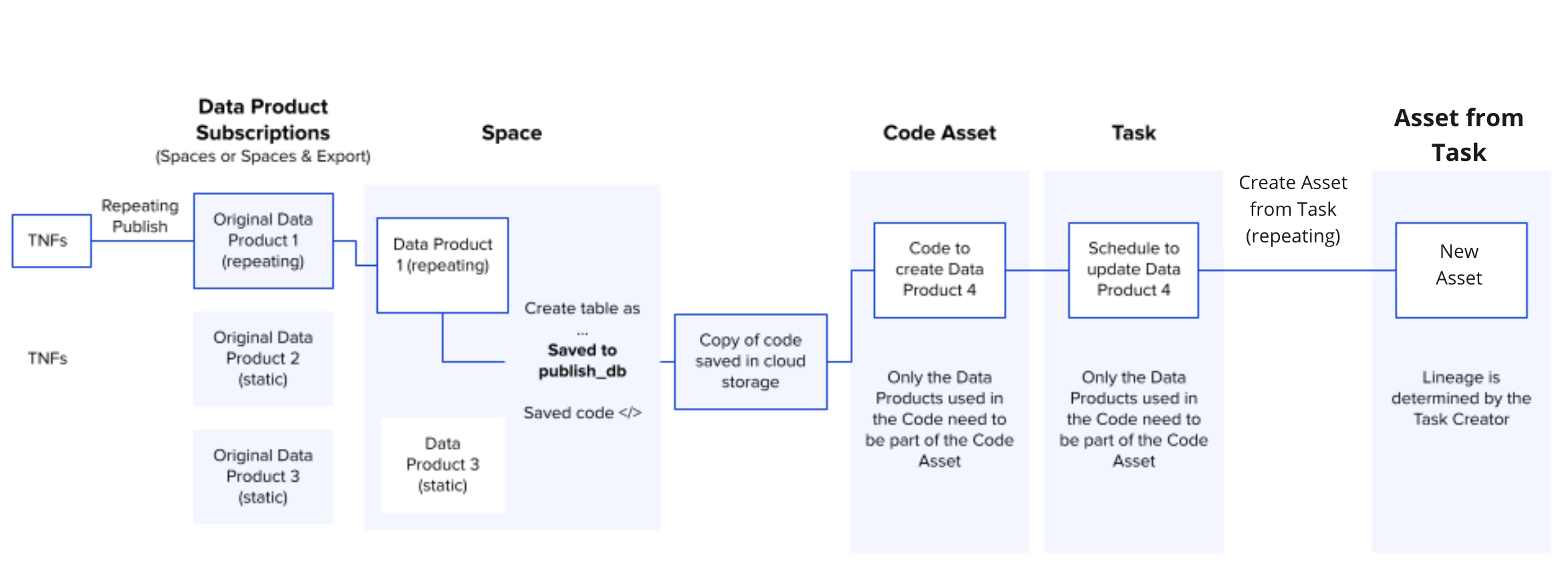Select the Data Product 3 (static) box in Space
Viewport: 1568px width, 569px height.
tap(442, 465)
